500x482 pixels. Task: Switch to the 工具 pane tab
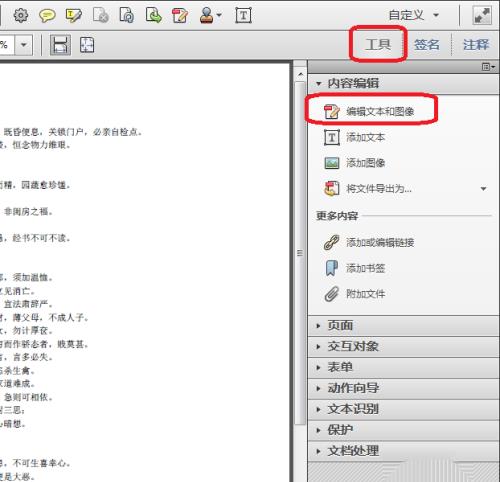point(378,44)
